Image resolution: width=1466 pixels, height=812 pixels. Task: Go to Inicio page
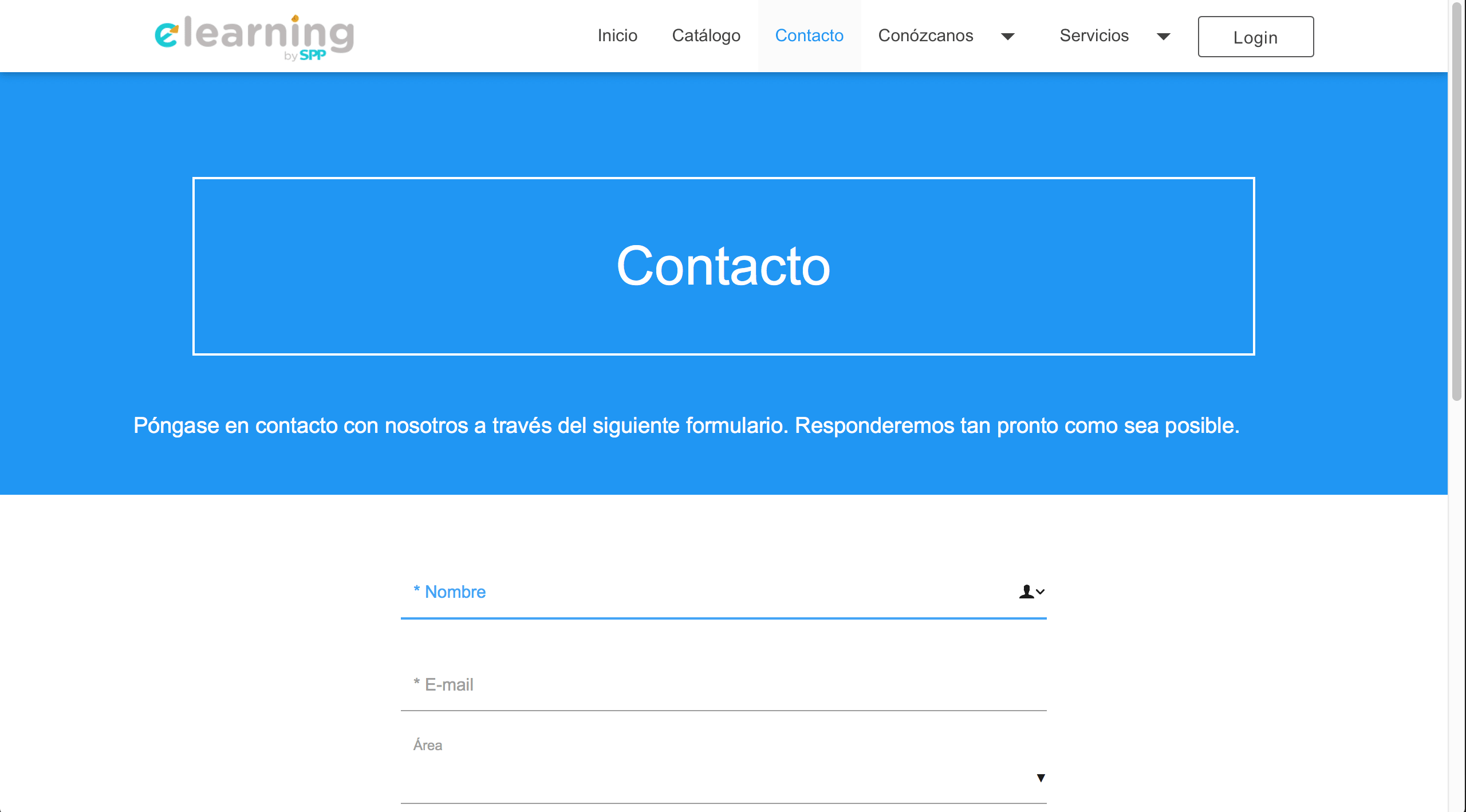[617, 36]
